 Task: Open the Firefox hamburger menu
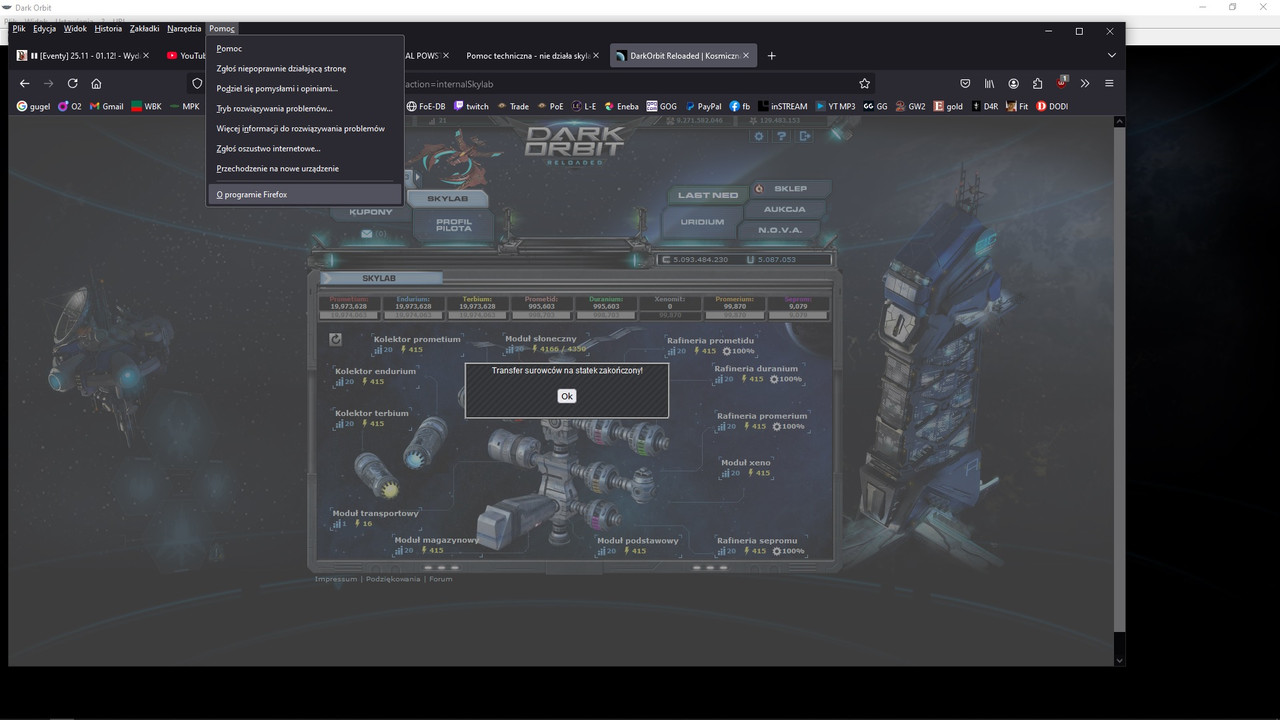[x=1109, y=84]
